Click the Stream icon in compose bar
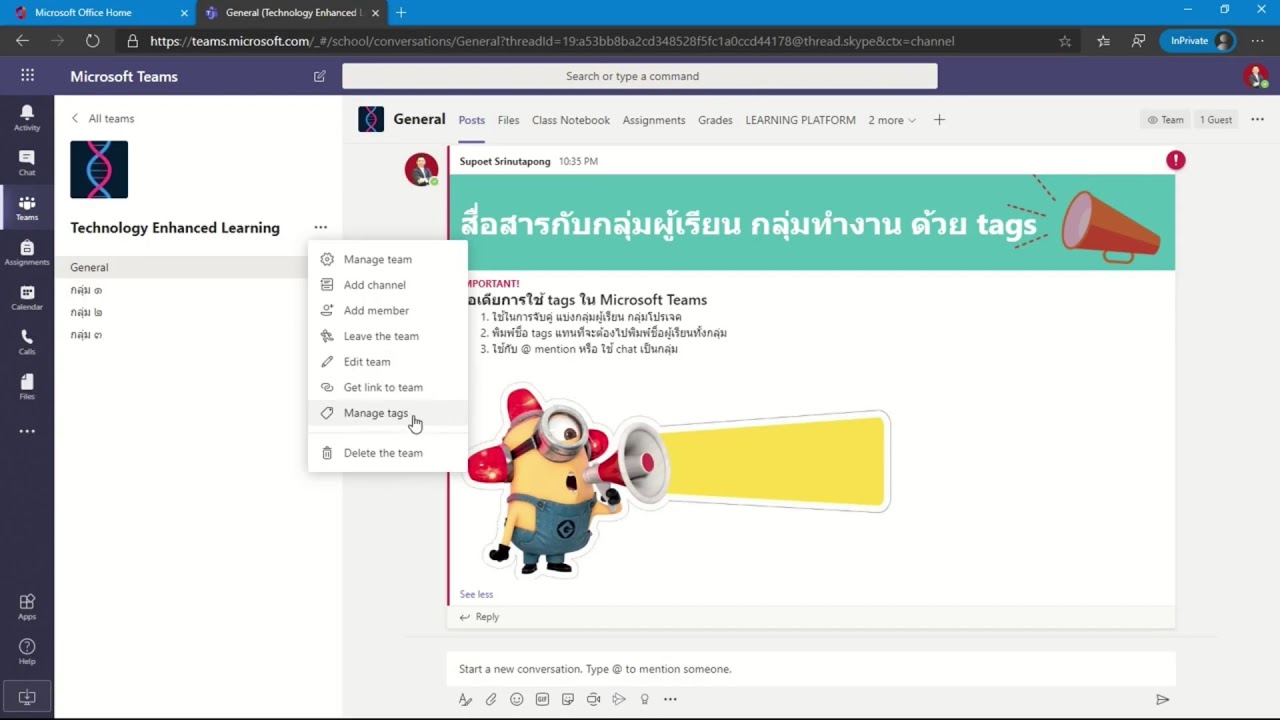The height and width of the screenshot is (720, 1280). (619, 699)
